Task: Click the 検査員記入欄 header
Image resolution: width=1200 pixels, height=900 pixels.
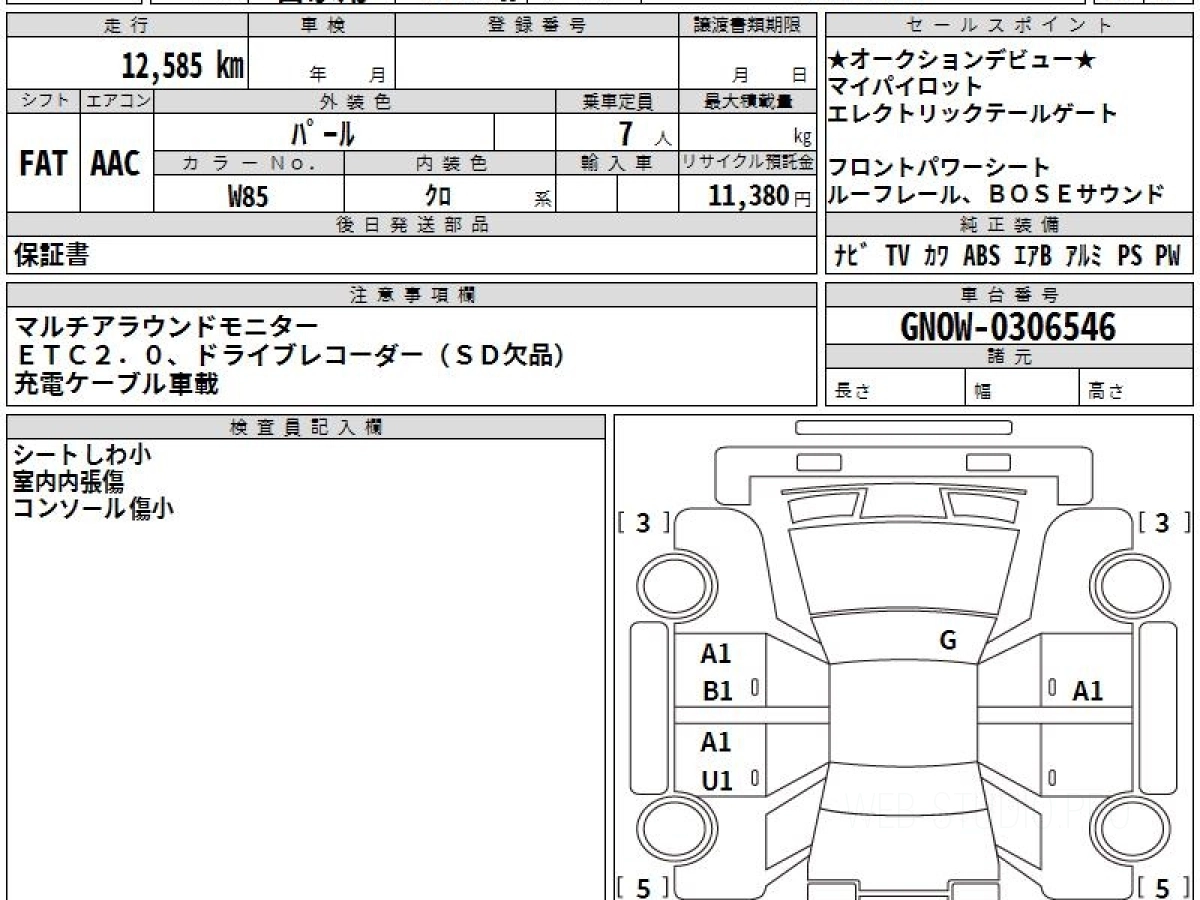Action: click(306, 427)
